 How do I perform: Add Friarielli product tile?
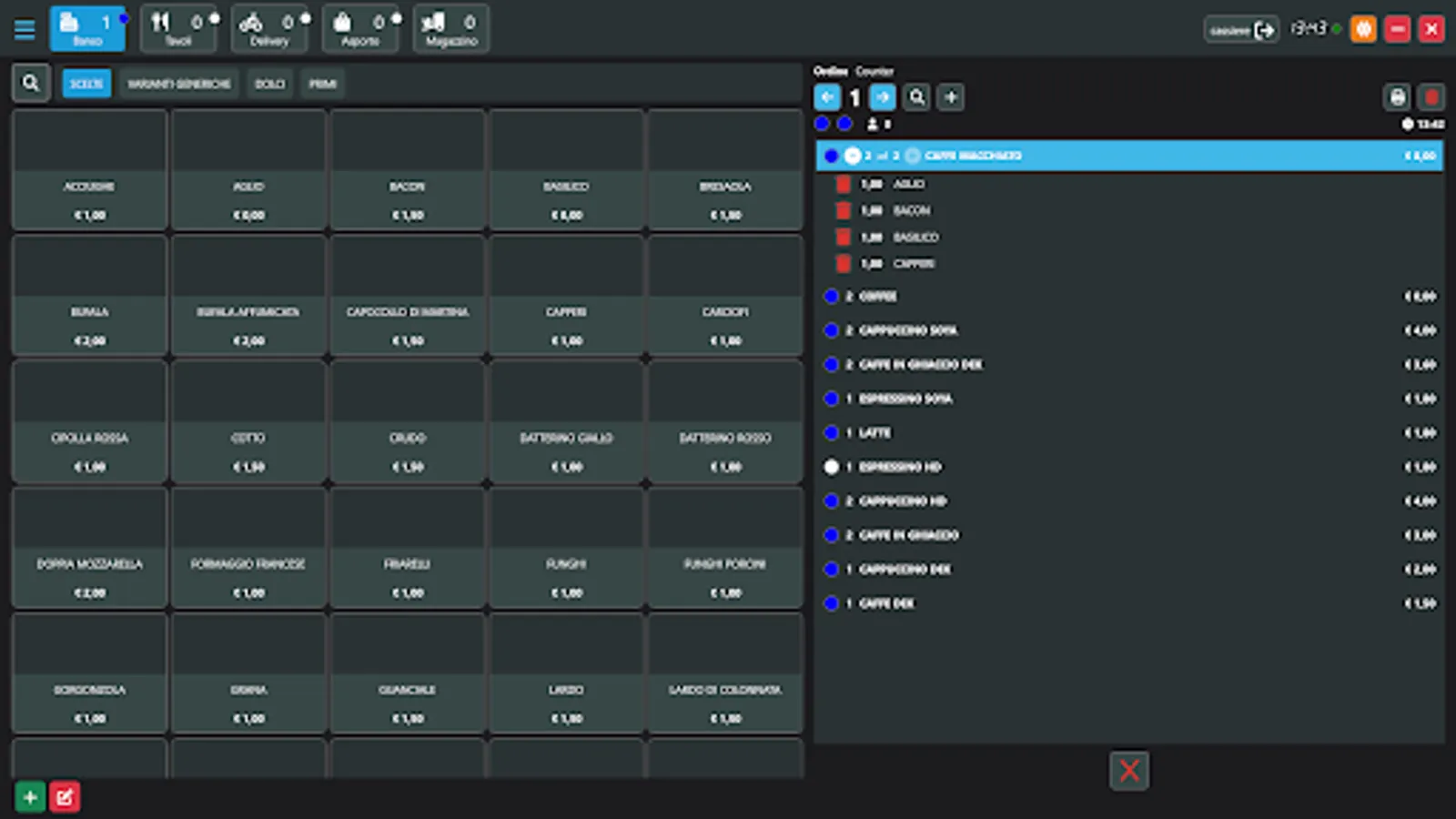tap(408, 548)
